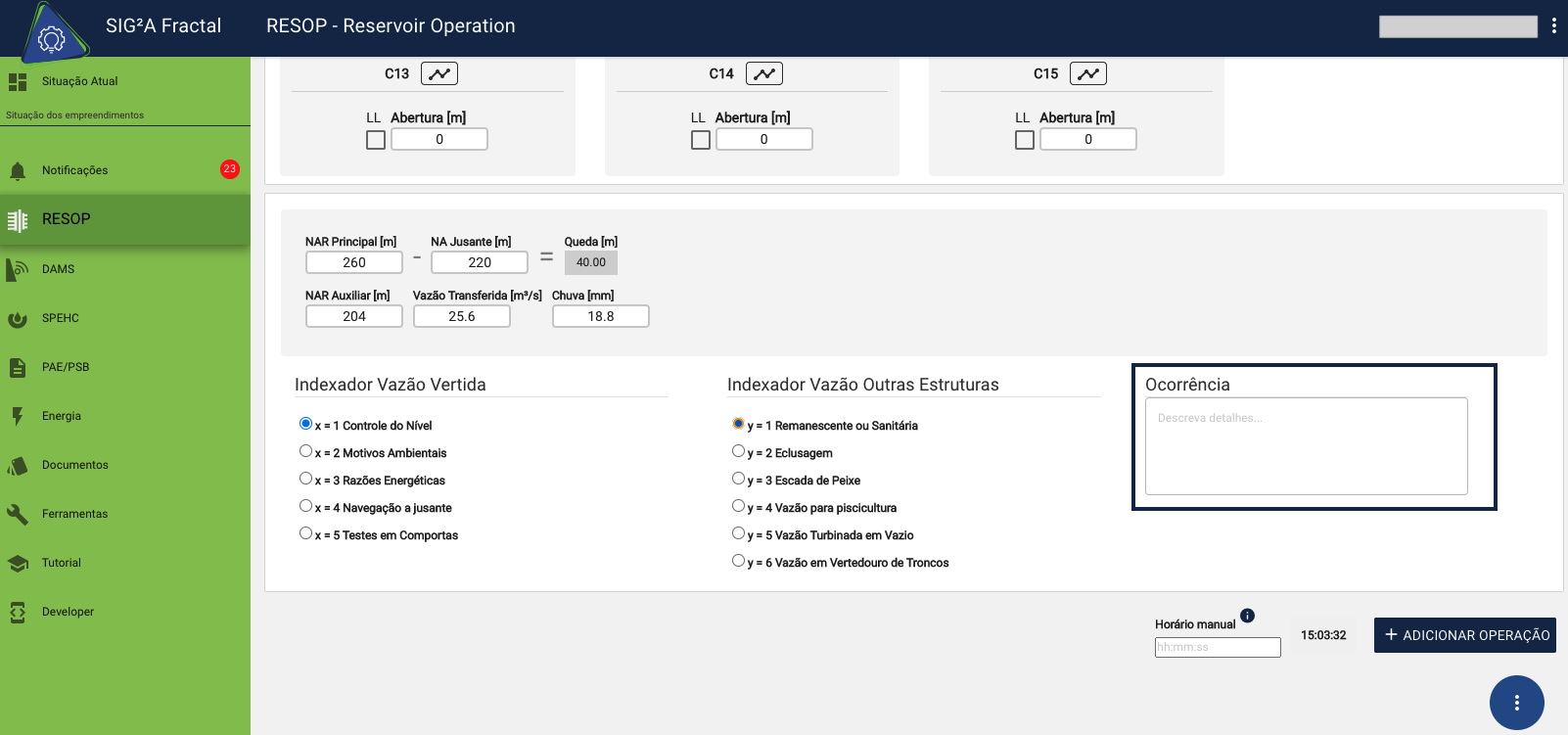The width and height of the screenshot is (1568, 735).
Task: Go to the Energia sidebar item
Action: (62, 416)
